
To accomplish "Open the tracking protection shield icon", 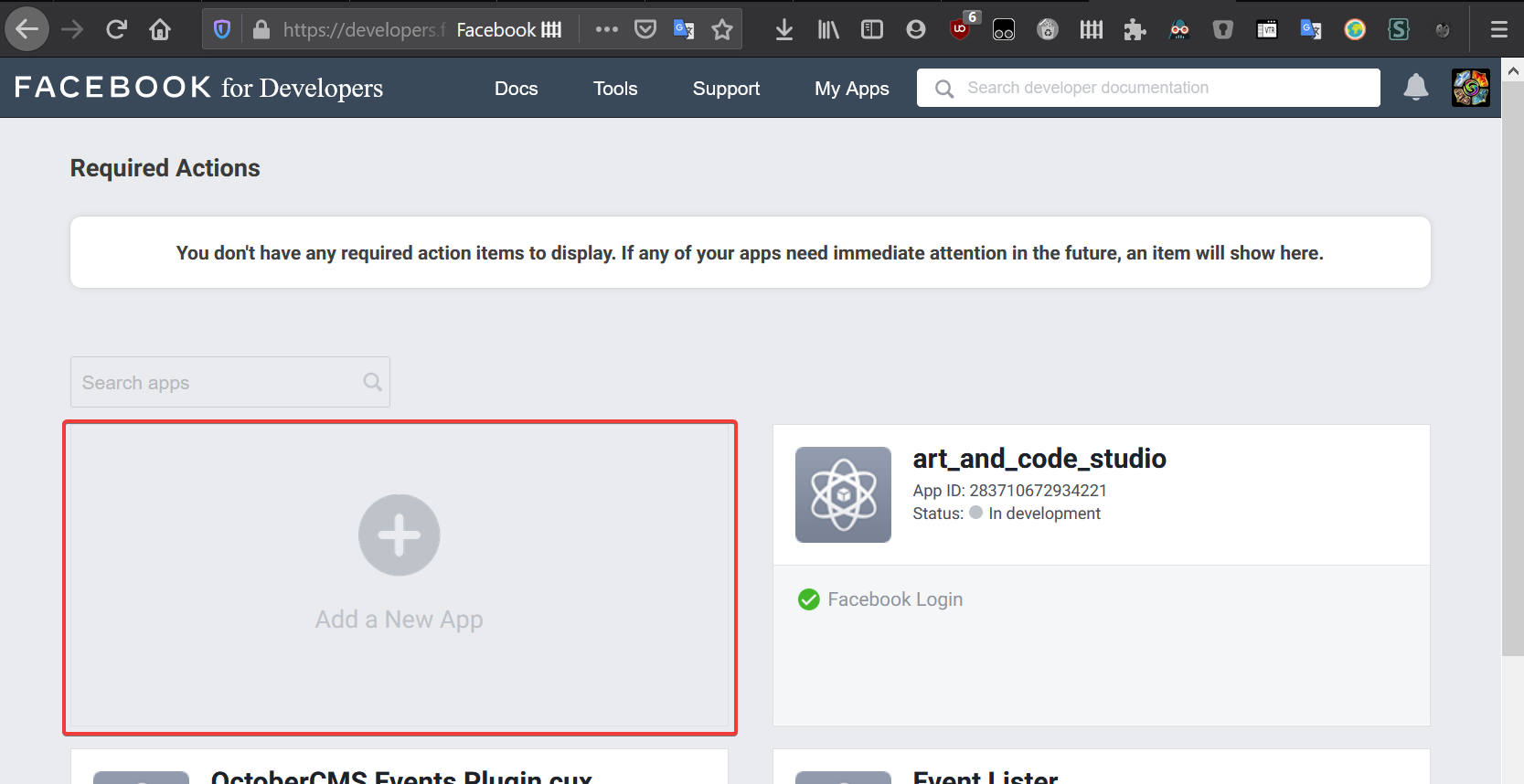I will pyautogui.click(x=222, y=29).
